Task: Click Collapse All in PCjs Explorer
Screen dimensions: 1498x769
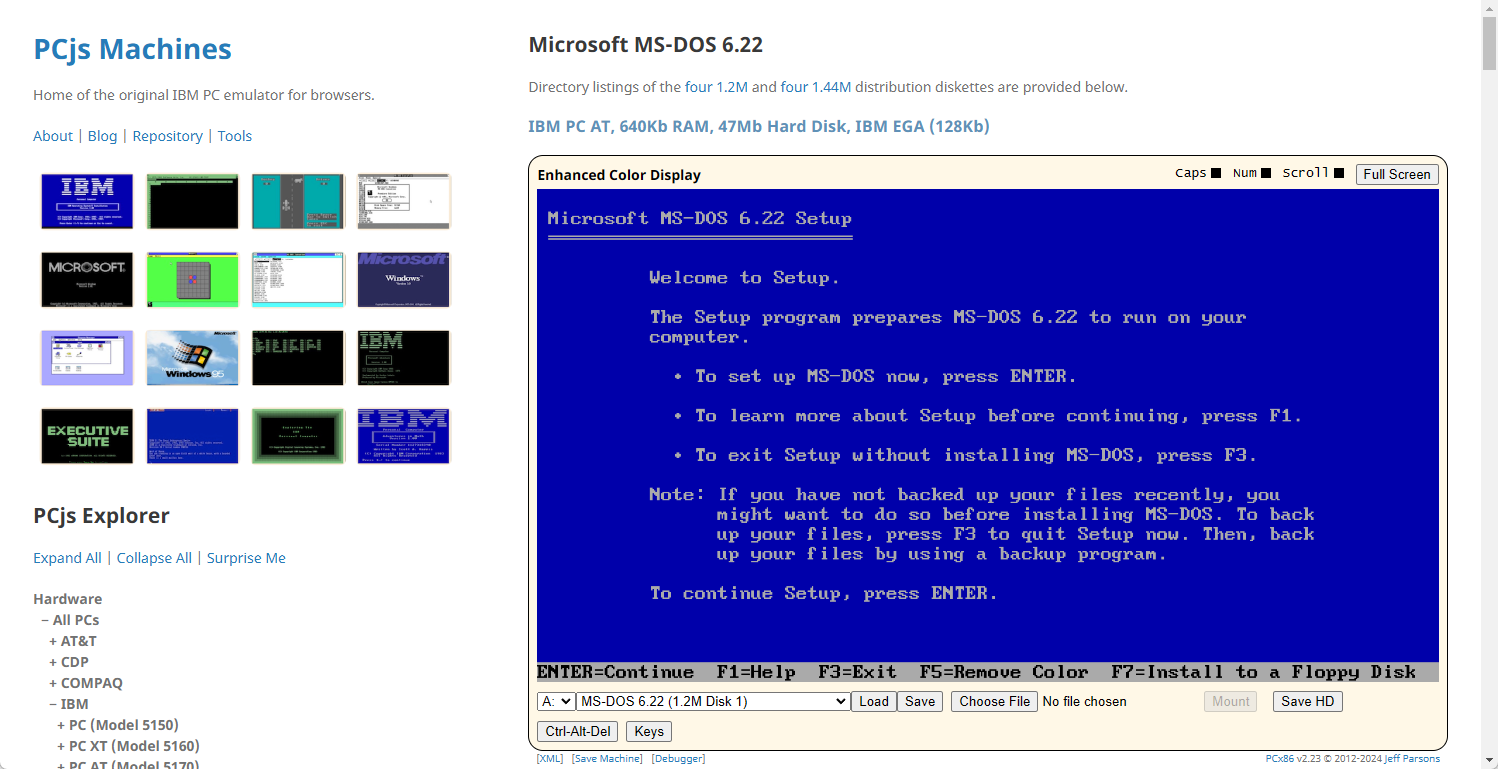Action: [x=154, y=558]
